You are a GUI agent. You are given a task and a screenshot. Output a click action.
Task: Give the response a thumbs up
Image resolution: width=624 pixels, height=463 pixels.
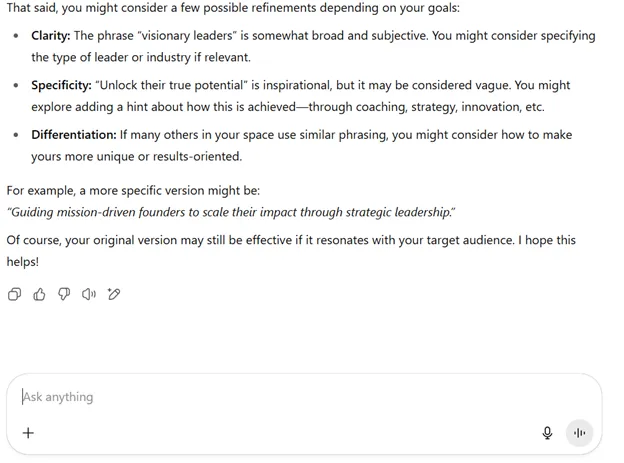39,294
